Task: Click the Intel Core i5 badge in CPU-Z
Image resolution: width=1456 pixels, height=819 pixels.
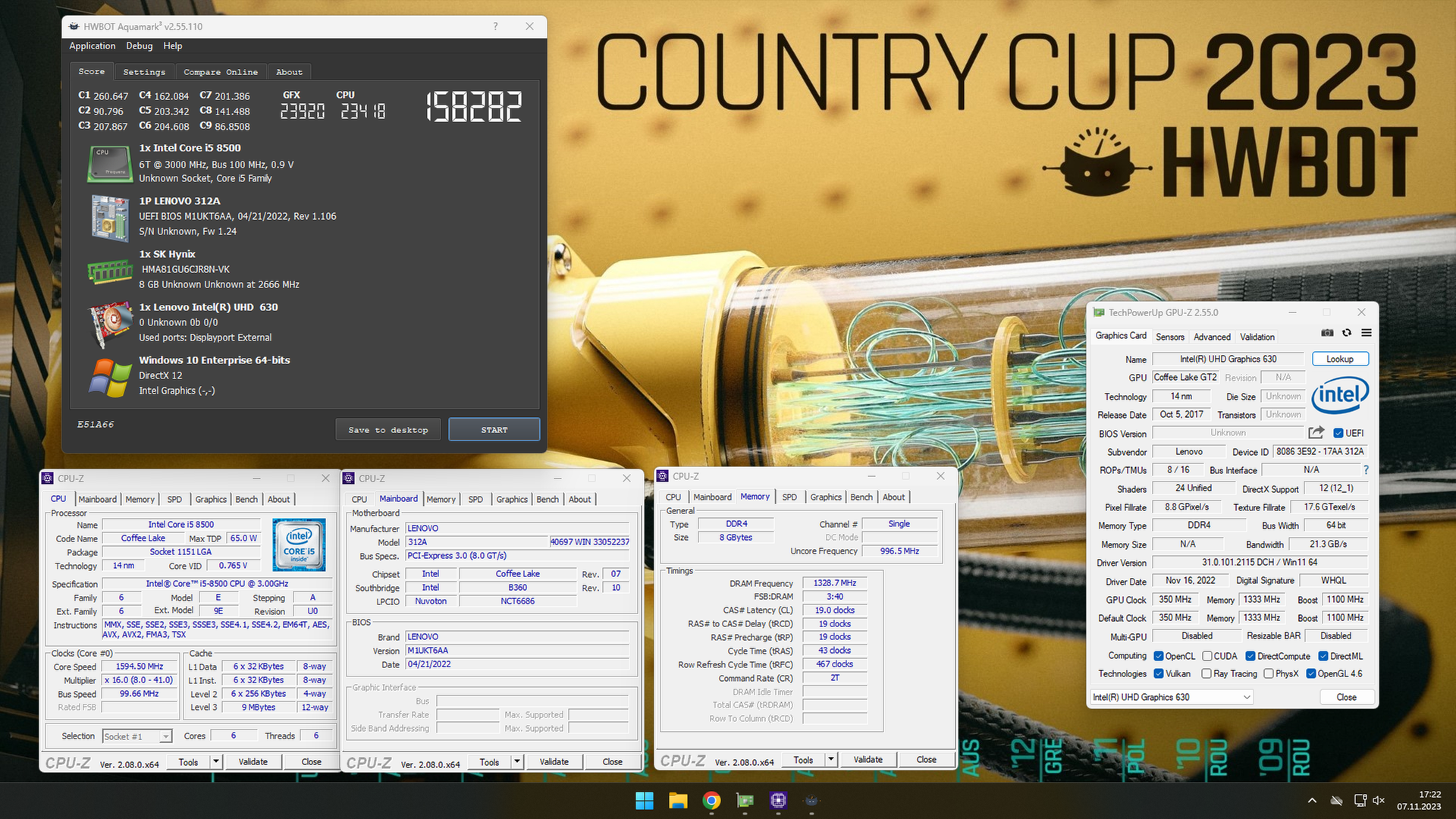Action: click(x=299, y=544)
